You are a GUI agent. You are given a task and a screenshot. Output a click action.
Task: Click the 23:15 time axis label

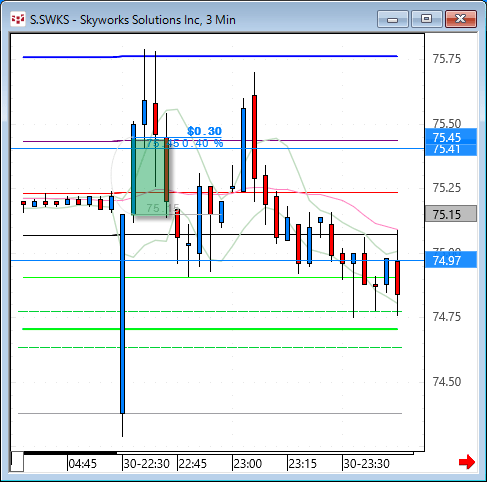point(302,464)
